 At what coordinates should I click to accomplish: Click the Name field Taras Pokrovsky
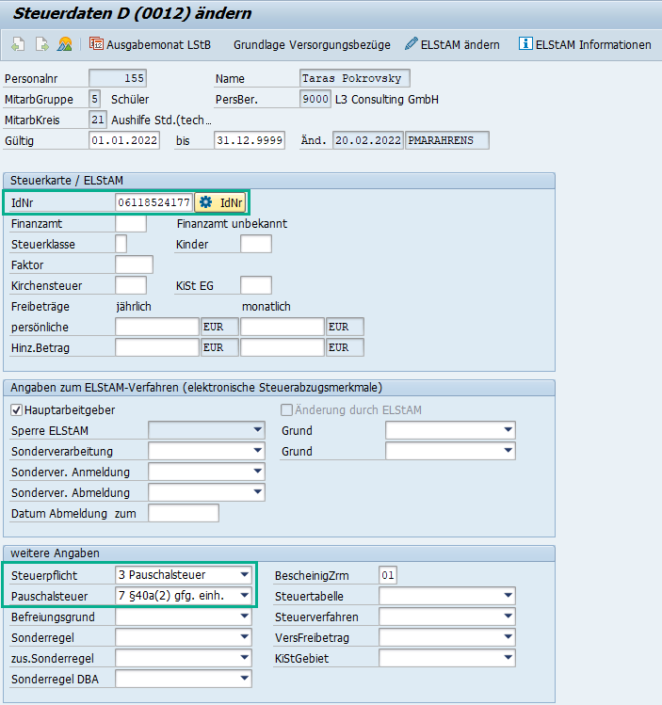[x=354, y=78]
